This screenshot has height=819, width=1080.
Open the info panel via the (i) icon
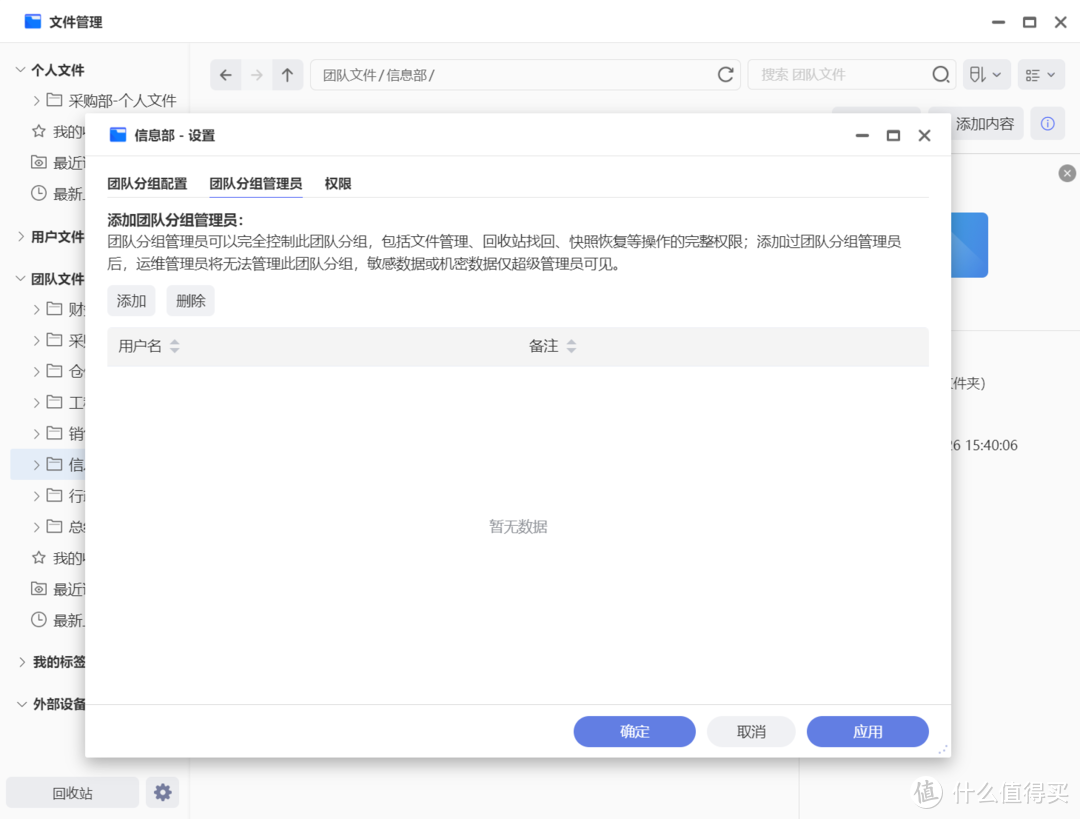(x=1047, y=123)
